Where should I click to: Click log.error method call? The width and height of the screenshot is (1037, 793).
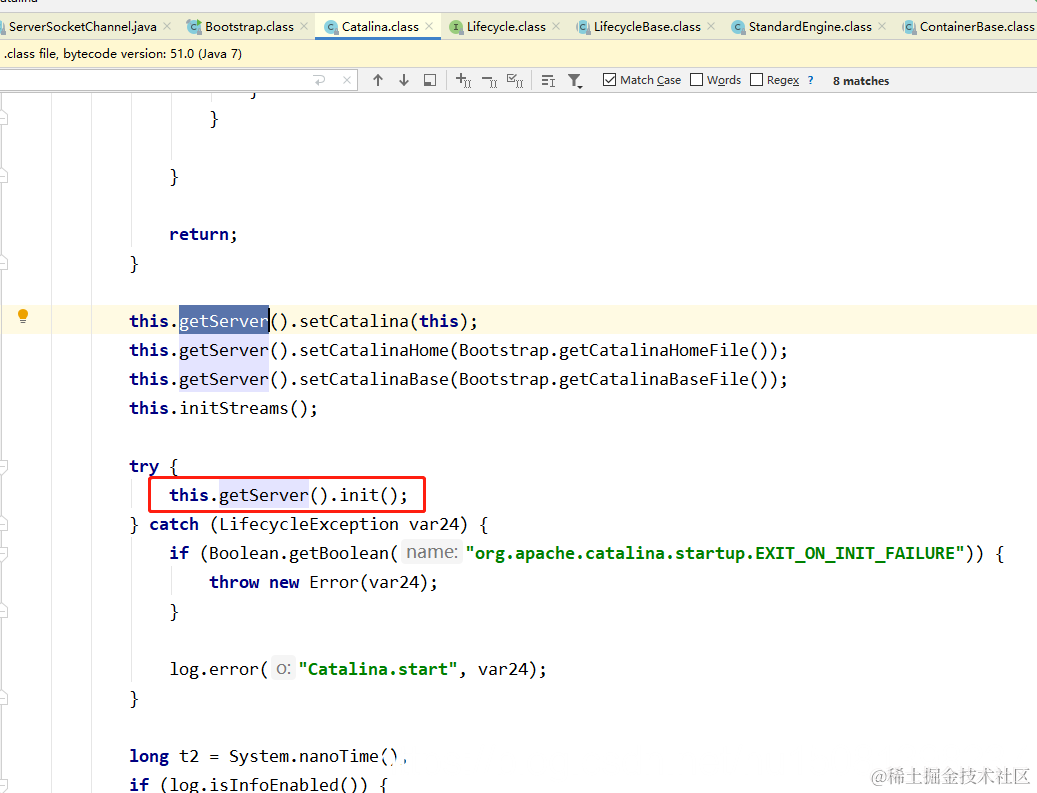(x=214, y=669)
